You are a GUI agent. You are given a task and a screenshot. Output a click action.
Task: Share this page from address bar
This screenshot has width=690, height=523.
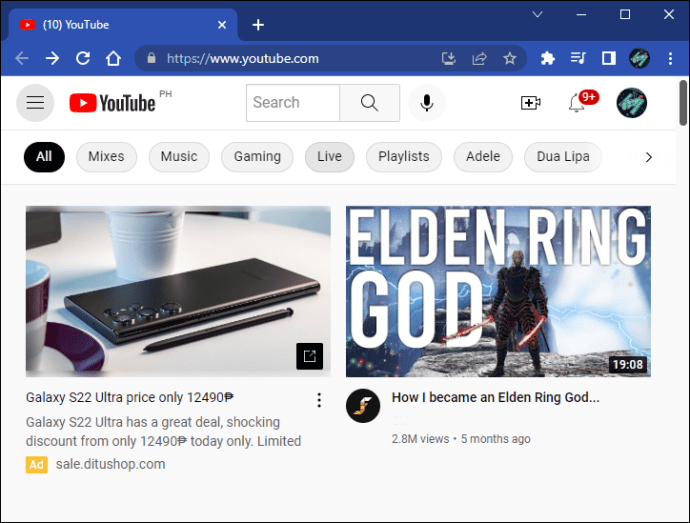coord(479,58)
